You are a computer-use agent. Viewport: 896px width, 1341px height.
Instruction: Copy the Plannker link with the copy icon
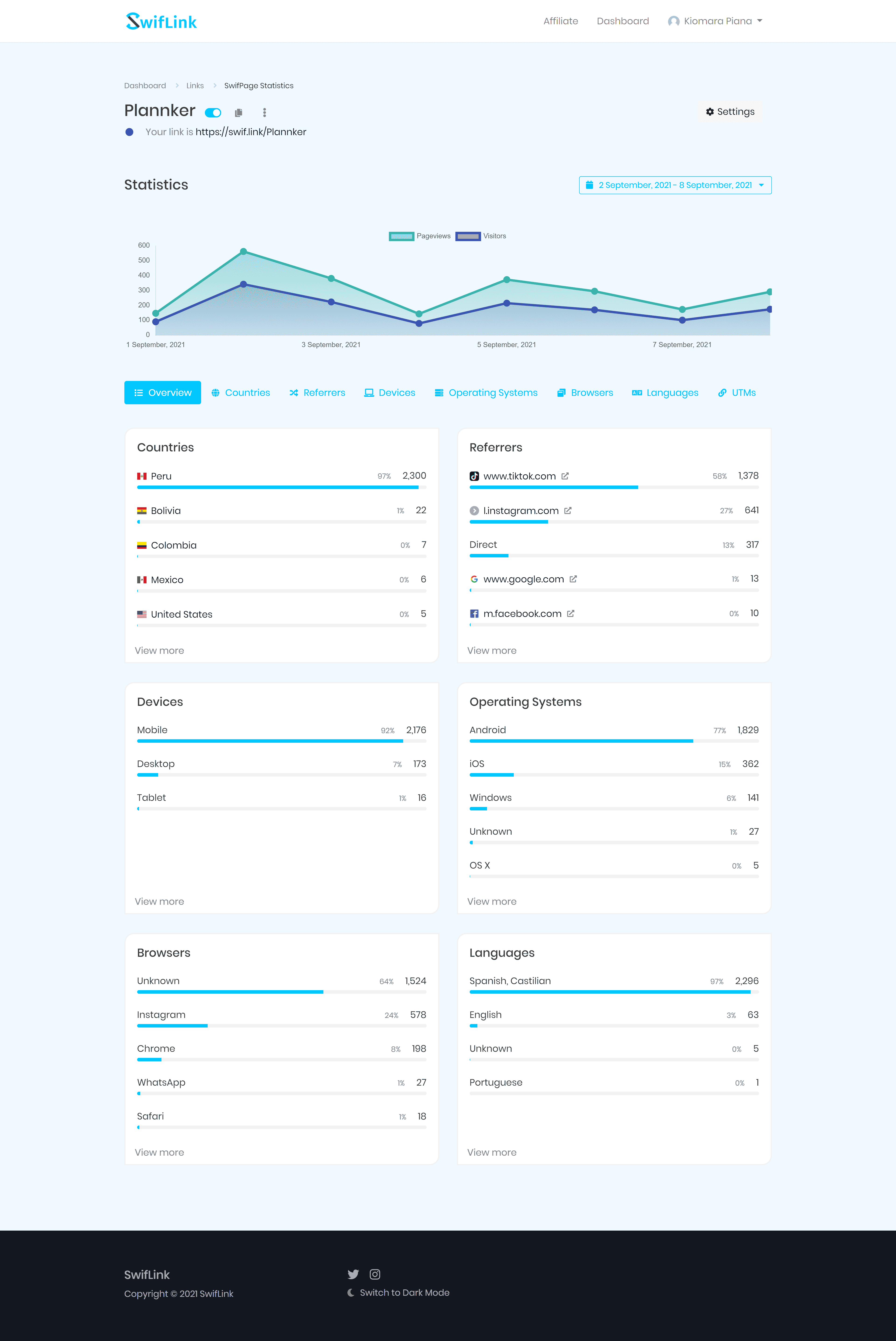(x=239, y=113)
